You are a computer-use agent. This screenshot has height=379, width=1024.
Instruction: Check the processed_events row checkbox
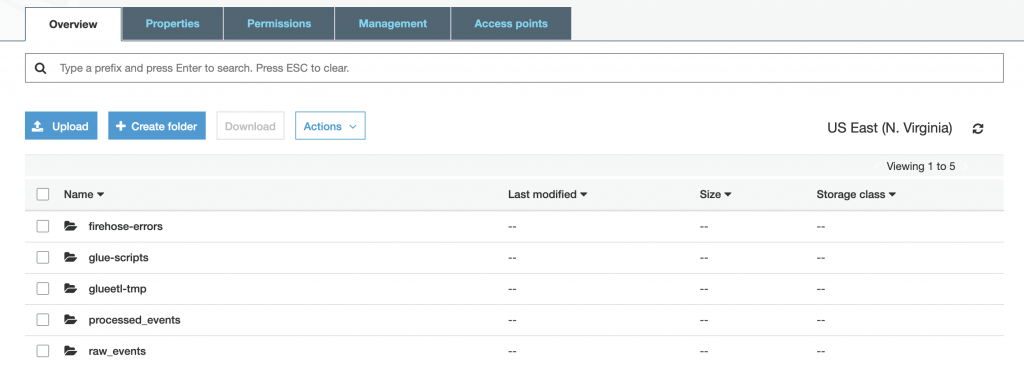(x=43, y=320)
